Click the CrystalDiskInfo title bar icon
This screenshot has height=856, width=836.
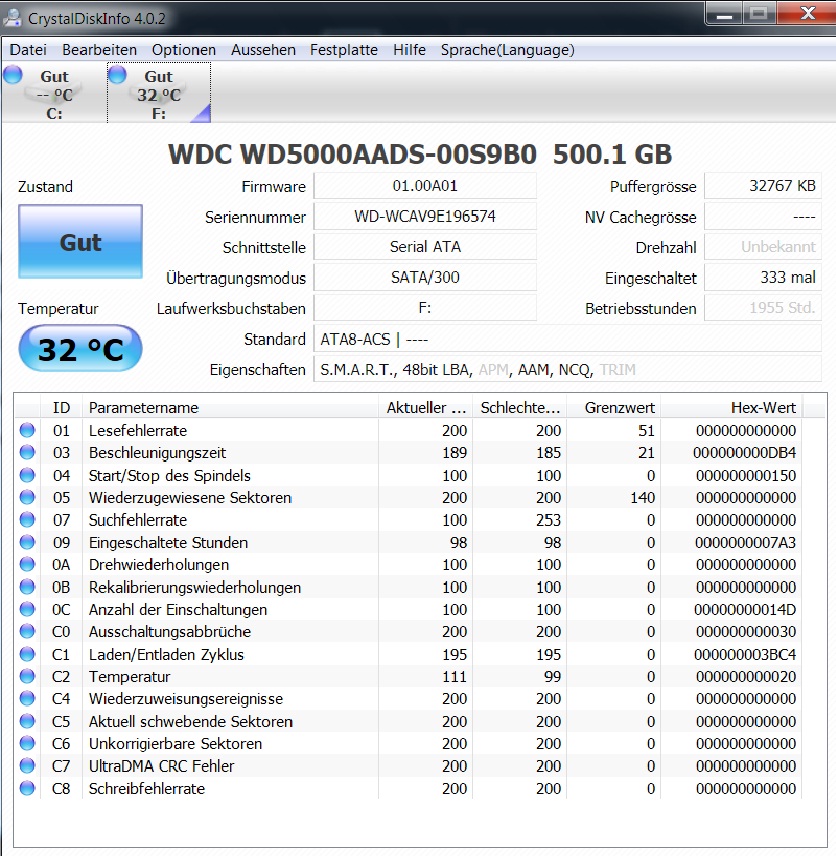13,18
